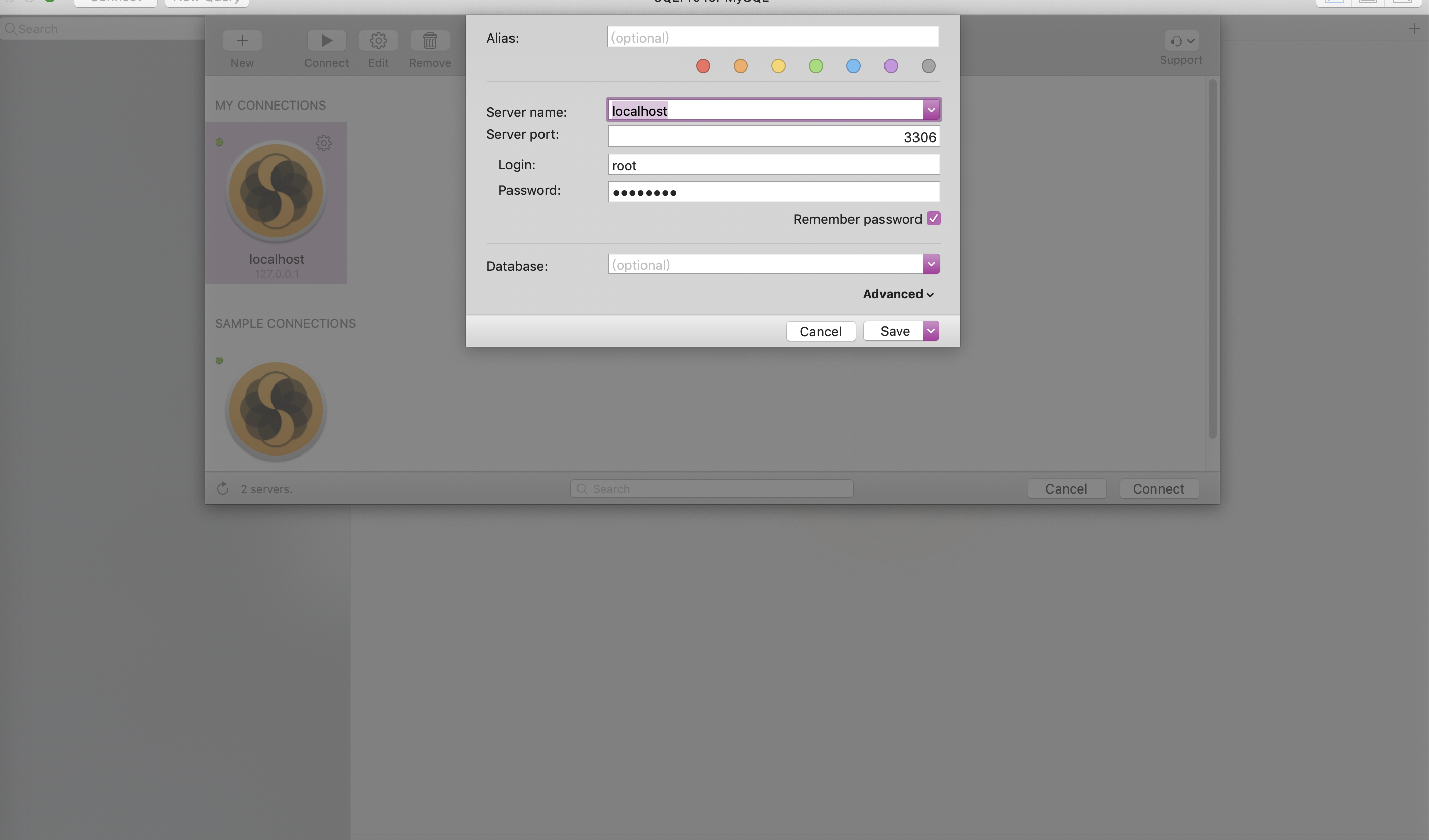Select the red color label
The image size is (1429, 840).
click(x=702, y=65)
